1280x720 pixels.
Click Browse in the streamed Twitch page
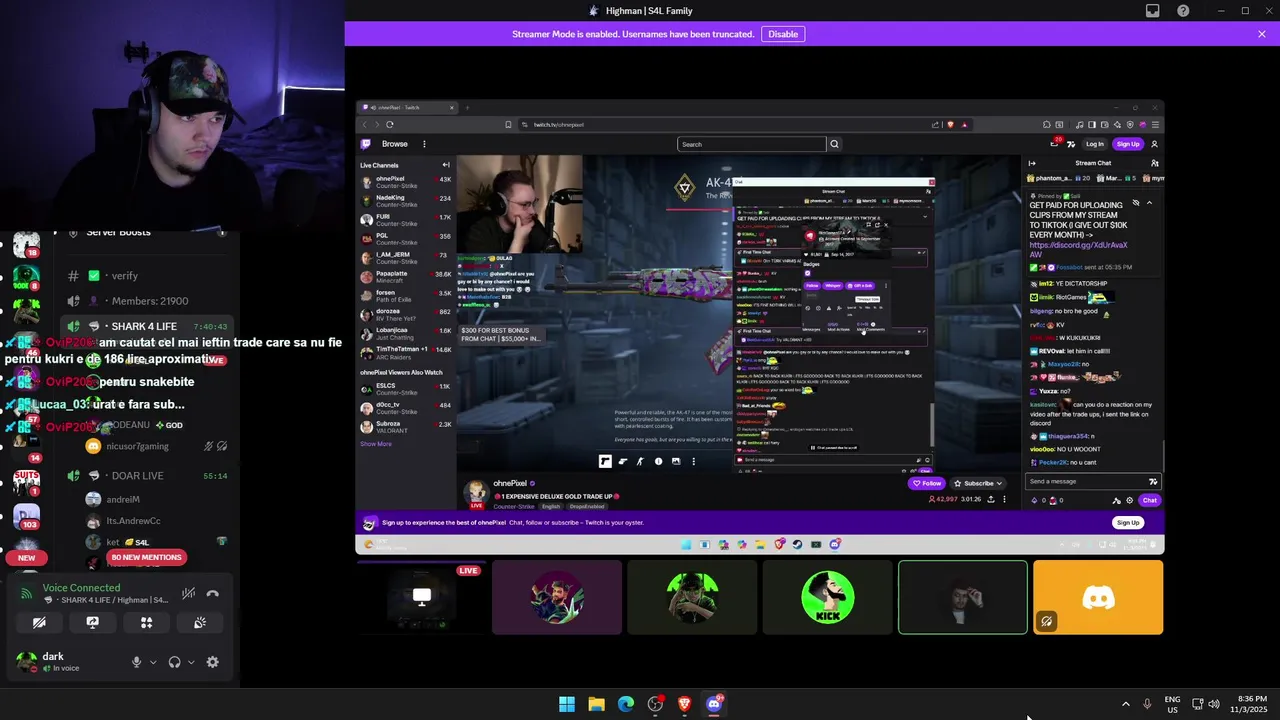click(394, 144)
